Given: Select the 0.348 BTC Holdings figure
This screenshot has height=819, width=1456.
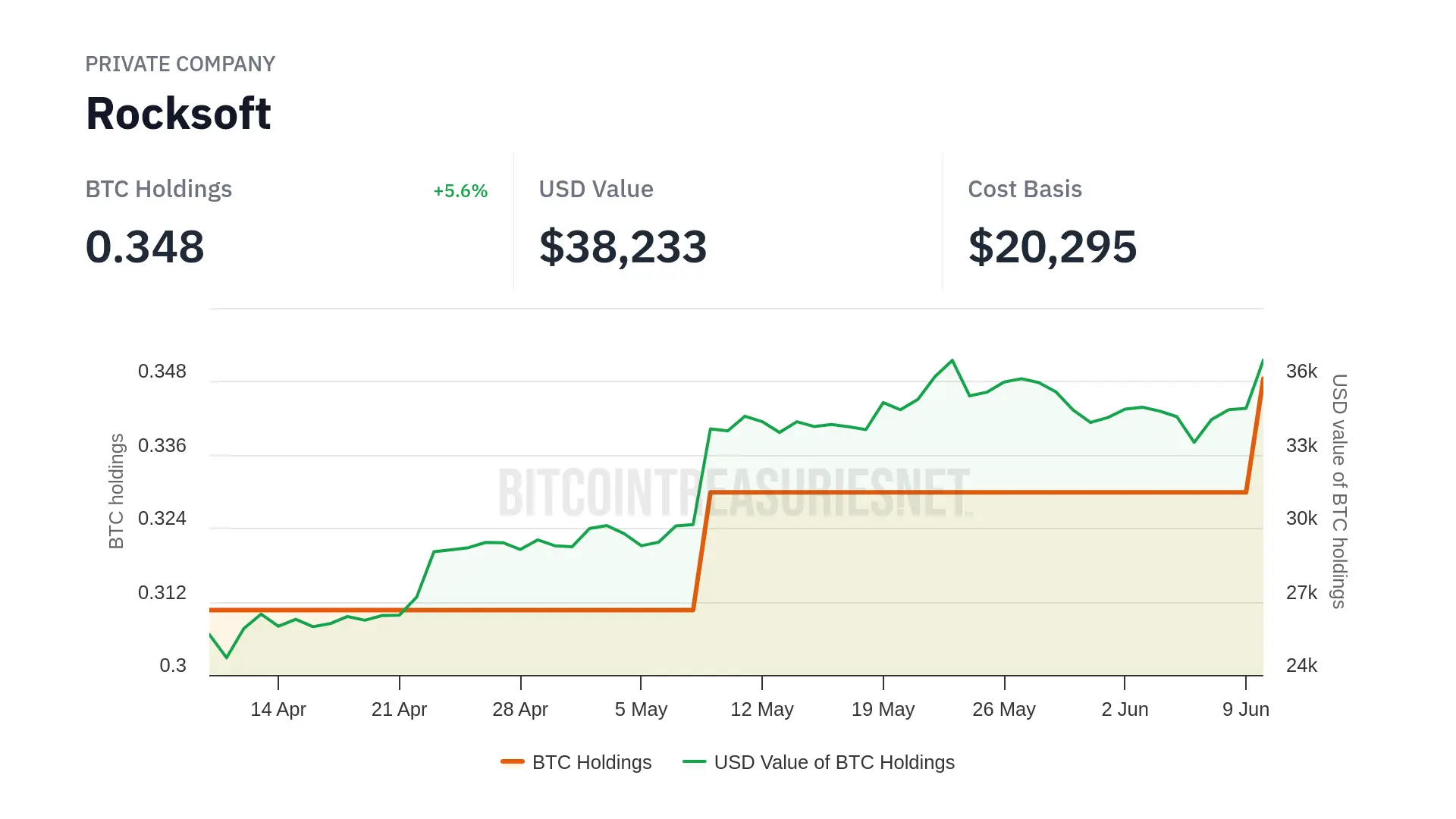Looking at the screenshot, I should coord(145,247).
